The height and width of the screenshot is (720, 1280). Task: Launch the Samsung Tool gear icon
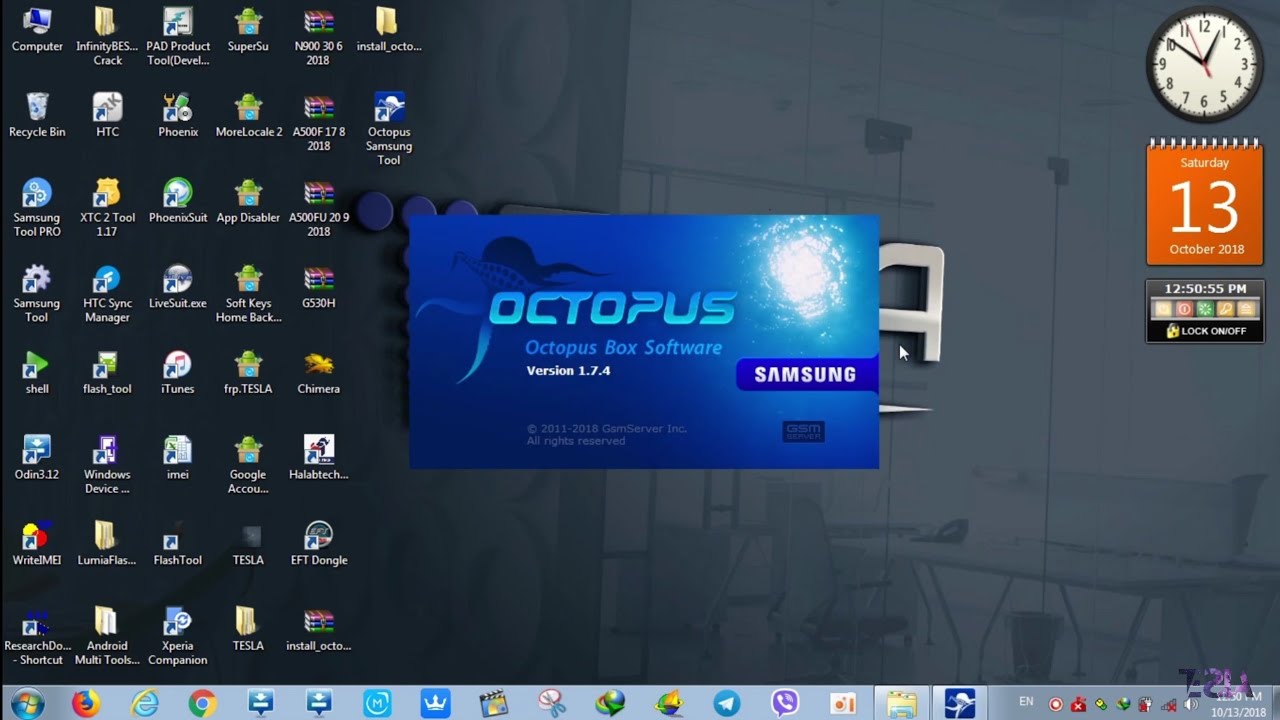tap(37, 293)
